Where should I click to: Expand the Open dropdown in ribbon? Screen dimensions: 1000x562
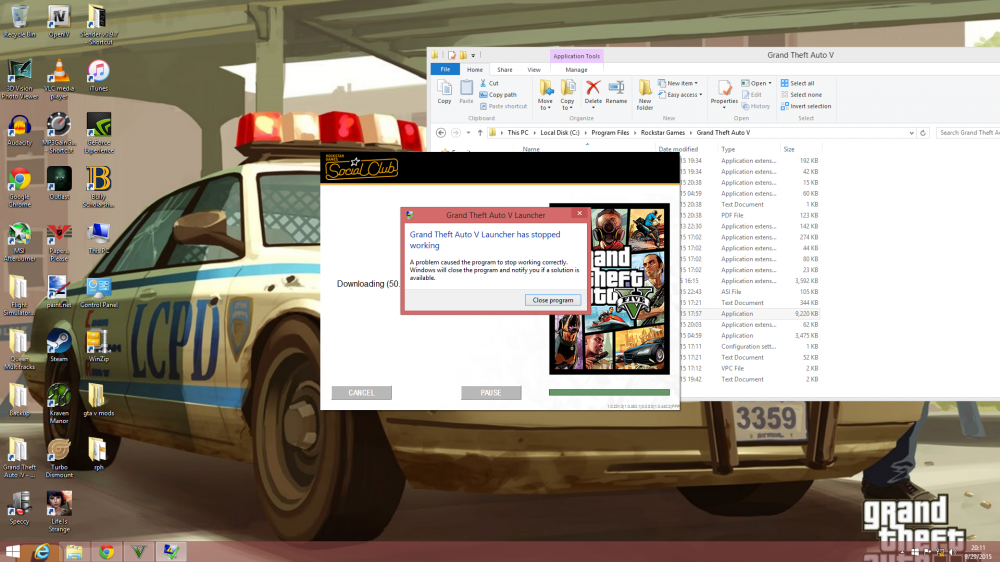click(770, 84)
